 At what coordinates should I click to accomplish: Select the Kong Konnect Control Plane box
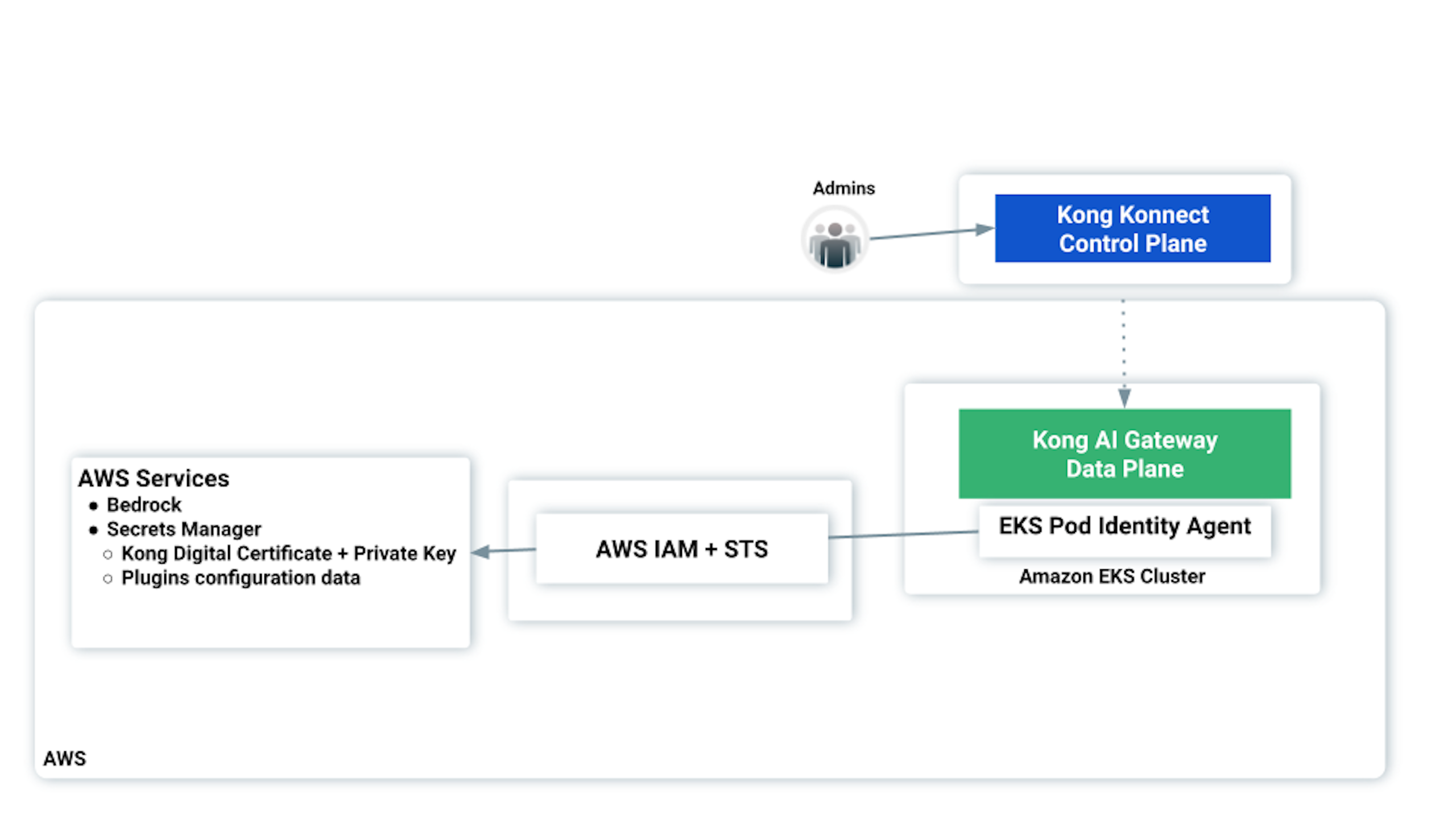coord(1132,229)
